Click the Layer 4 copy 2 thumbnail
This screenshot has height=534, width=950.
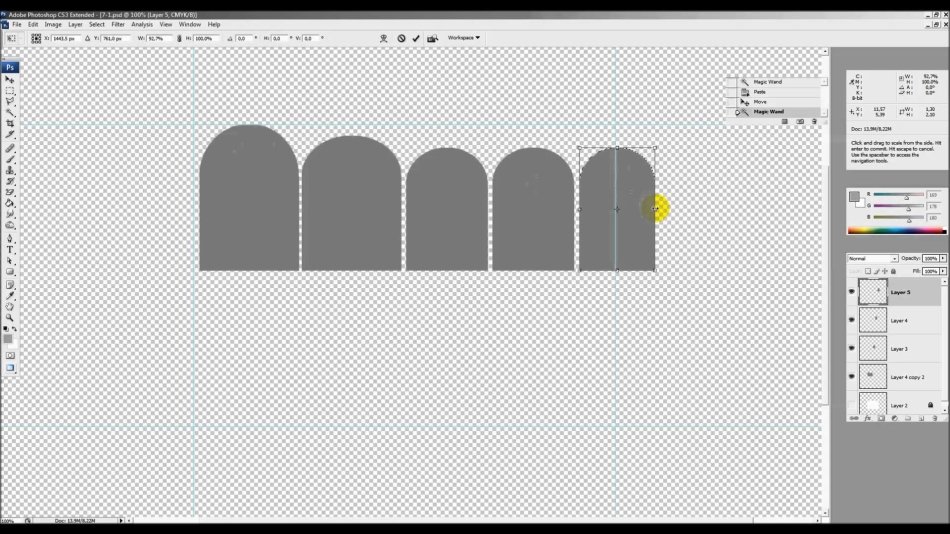tap(872, 376)
